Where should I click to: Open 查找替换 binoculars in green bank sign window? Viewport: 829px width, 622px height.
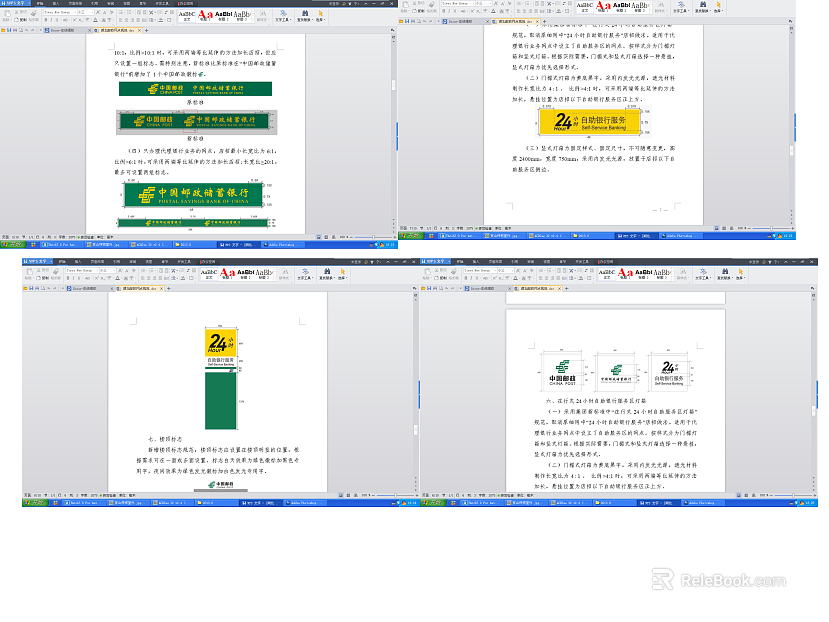[305, 15]
